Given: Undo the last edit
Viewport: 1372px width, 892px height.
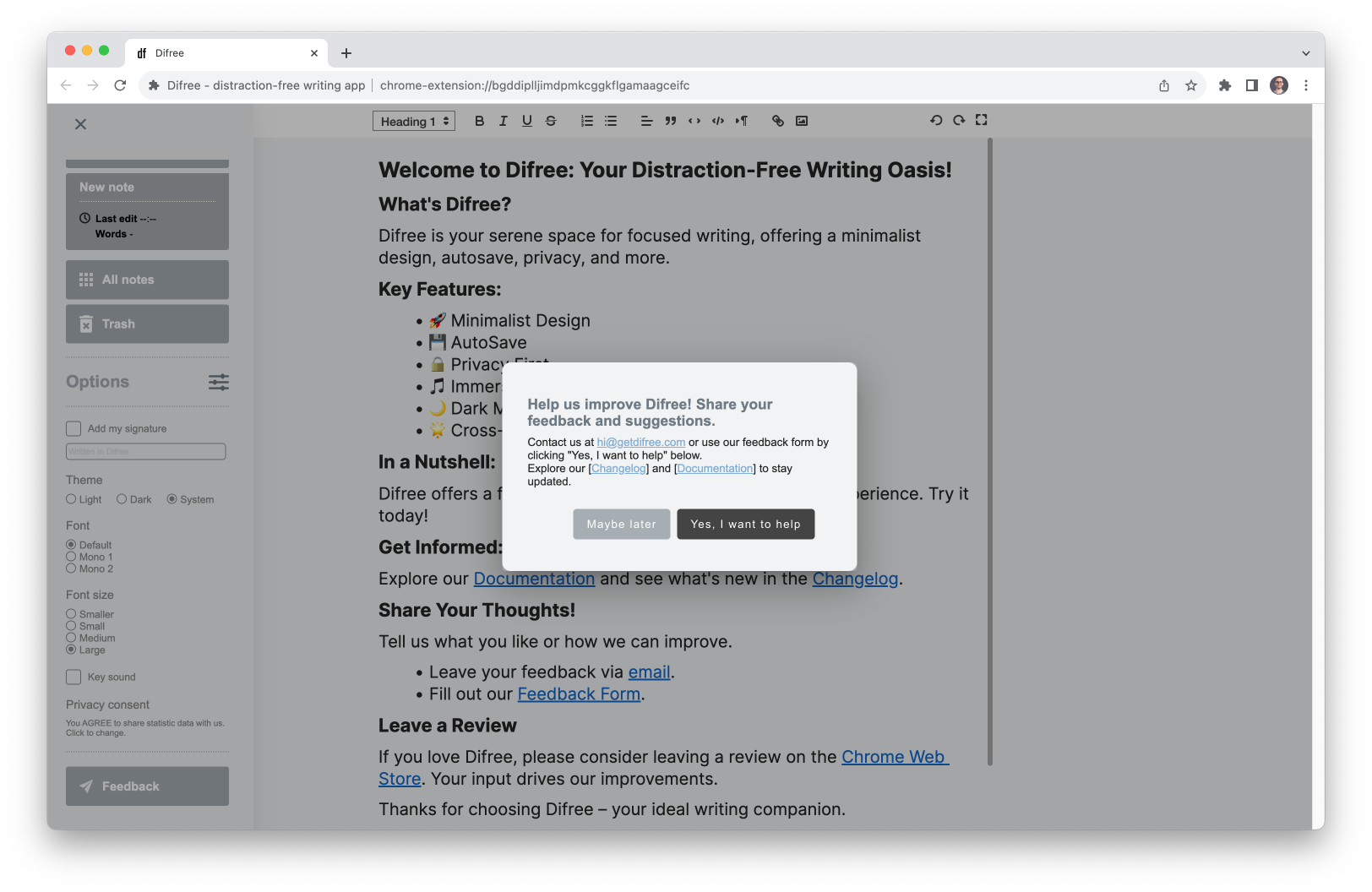Looking at the screenshot, I should click(x=936, y=120).
